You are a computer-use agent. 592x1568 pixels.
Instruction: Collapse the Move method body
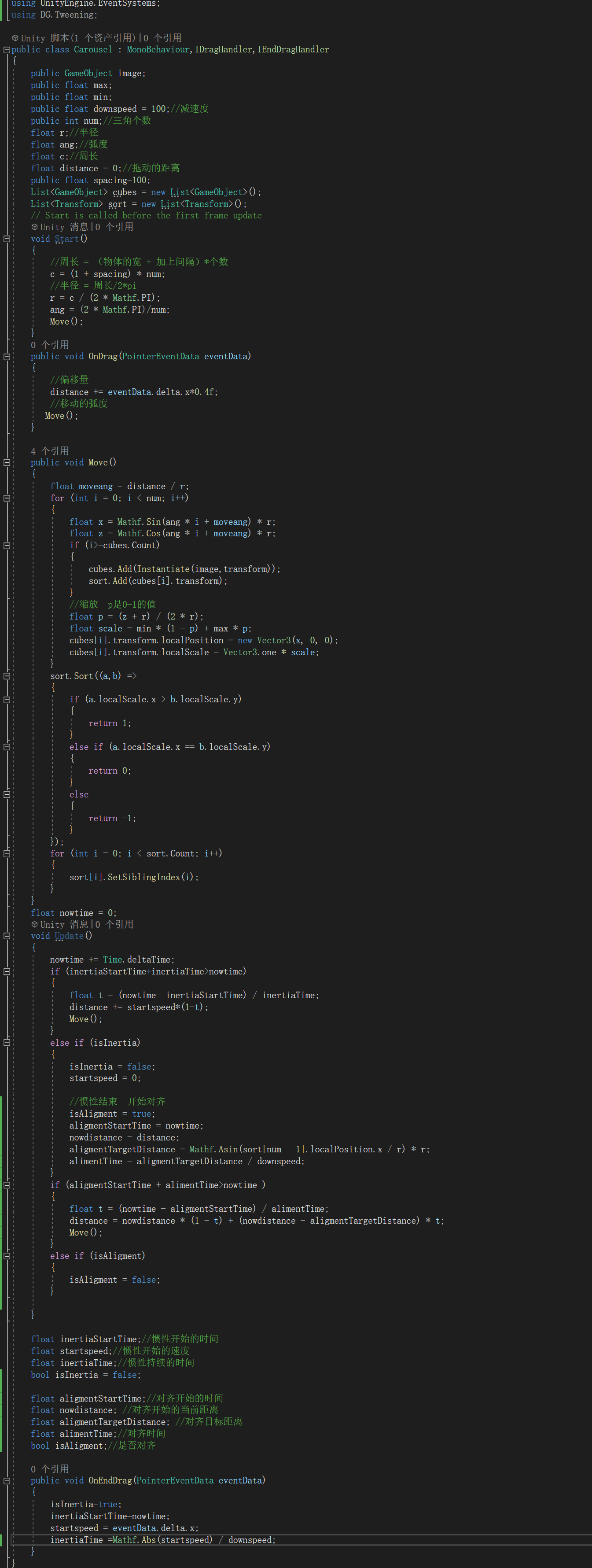pyautogui.click(x=7, y=463)
